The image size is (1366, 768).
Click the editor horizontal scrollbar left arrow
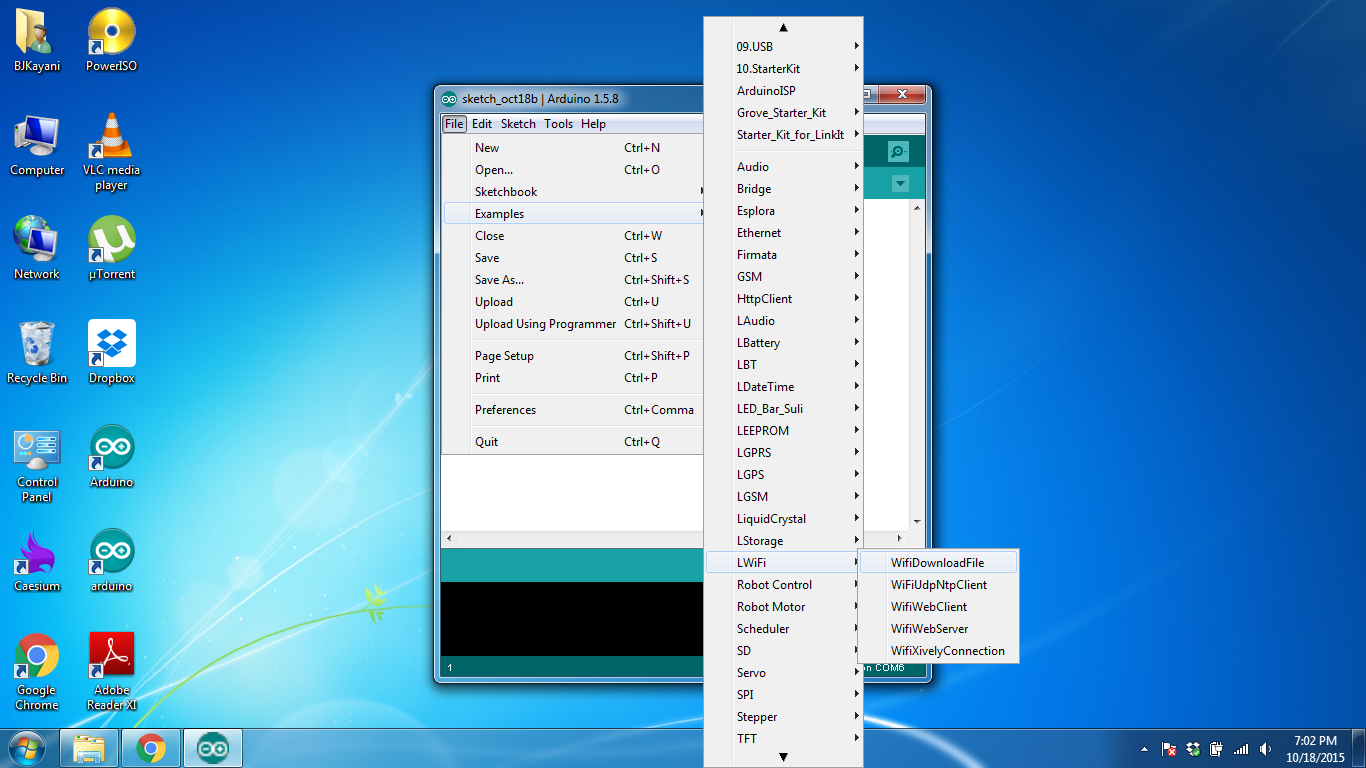[x=449, y=539]
